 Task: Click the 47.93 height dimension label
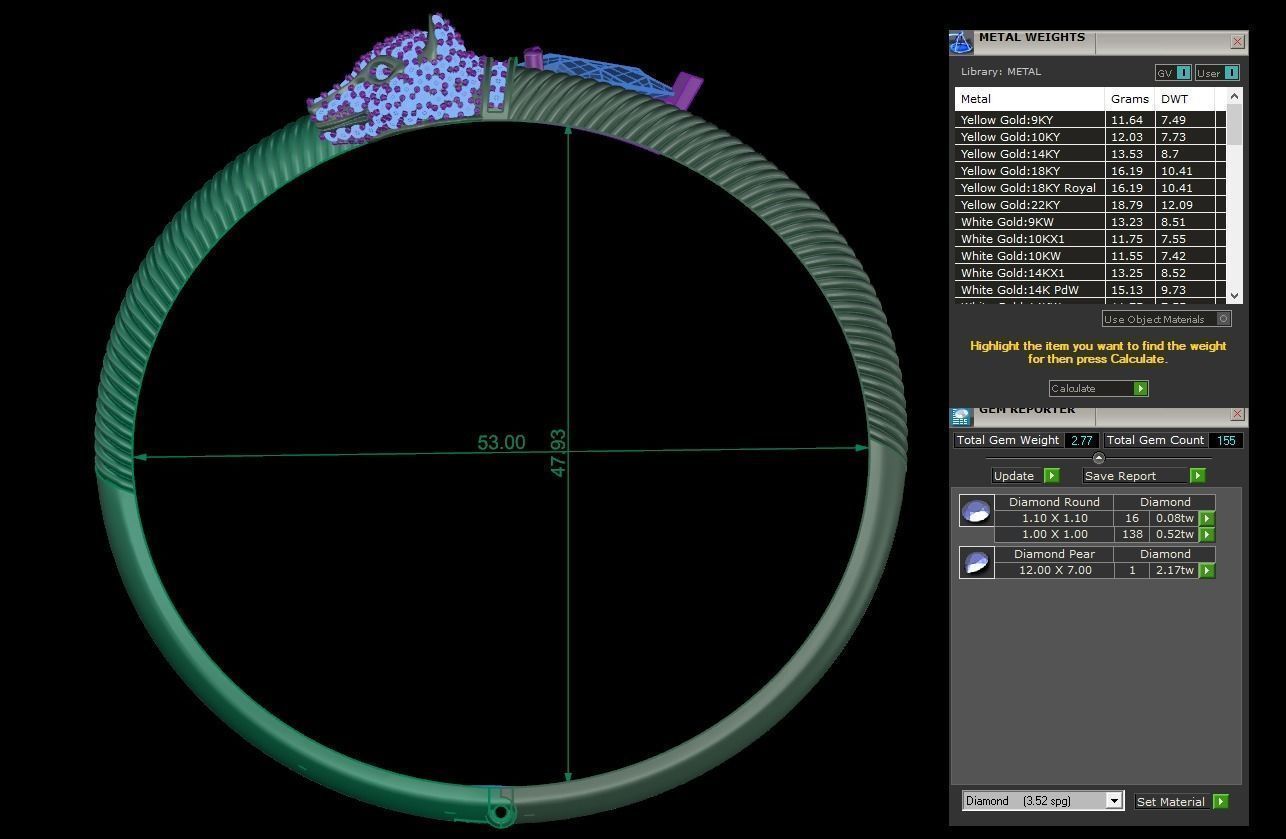[x=558, y=453]
